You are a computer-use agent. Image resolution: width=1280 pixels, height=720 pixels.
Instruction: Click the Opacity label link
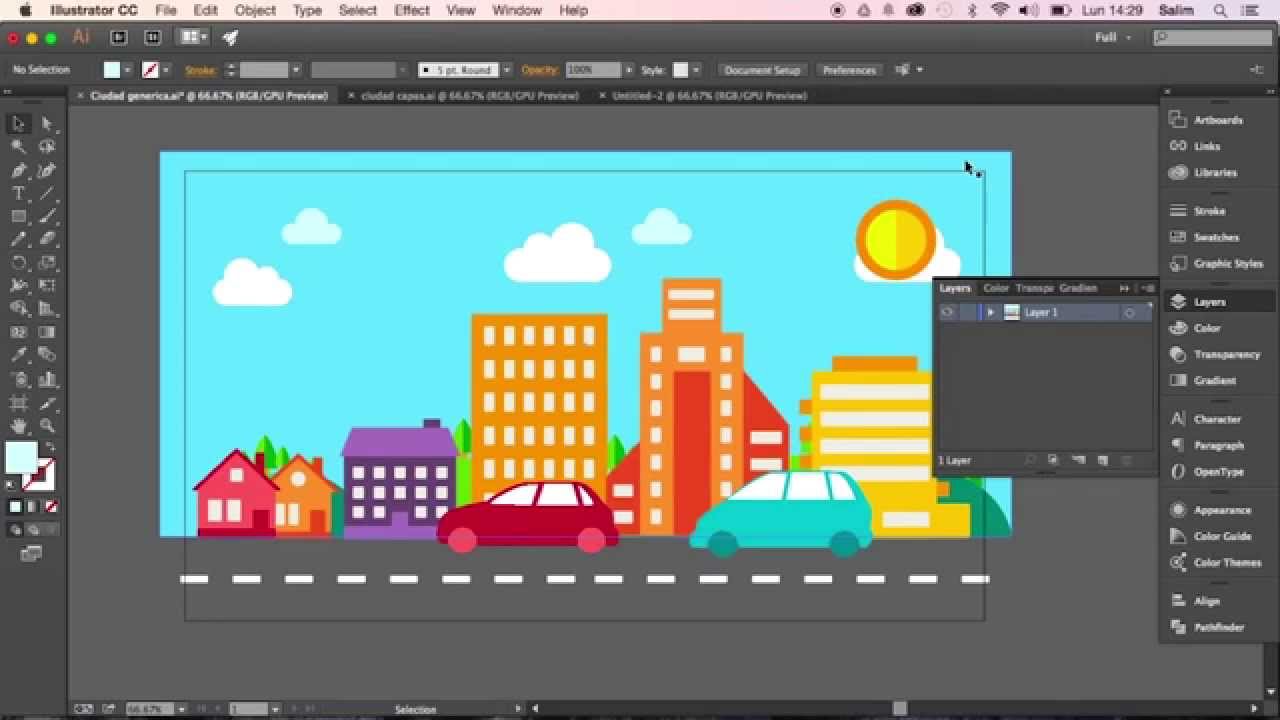pos(539,70)
